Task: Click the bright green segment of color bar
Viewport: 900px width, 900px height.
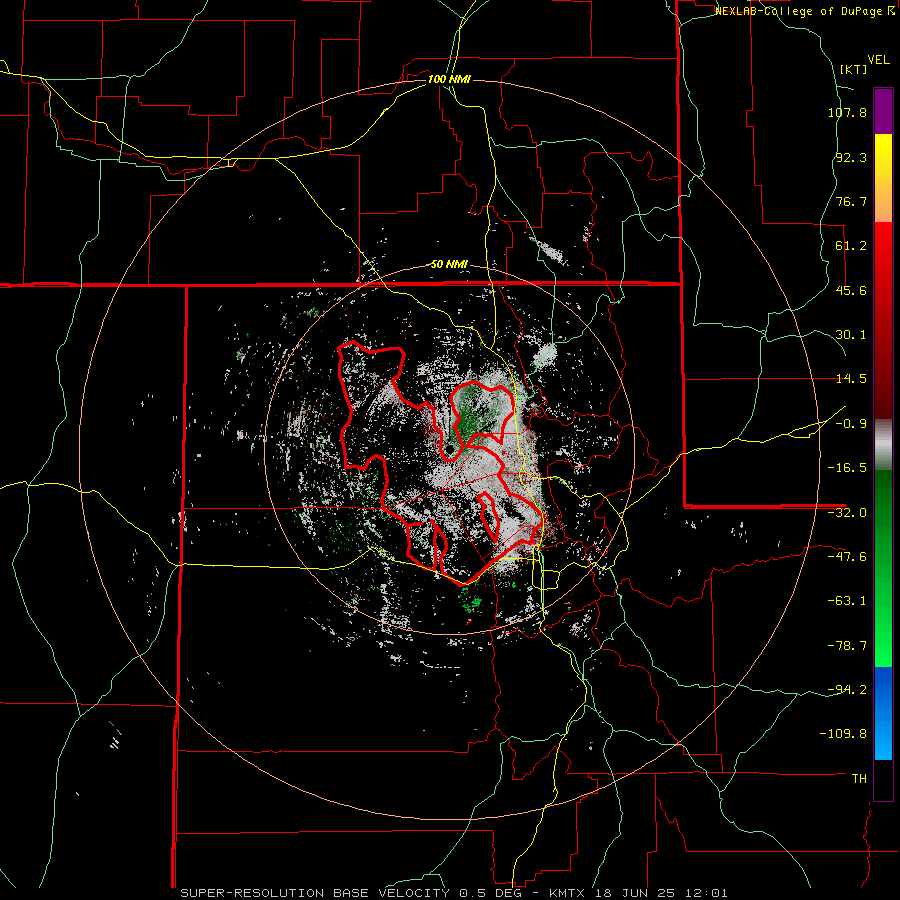Action: pyautogui.click(x=883, y=568)
